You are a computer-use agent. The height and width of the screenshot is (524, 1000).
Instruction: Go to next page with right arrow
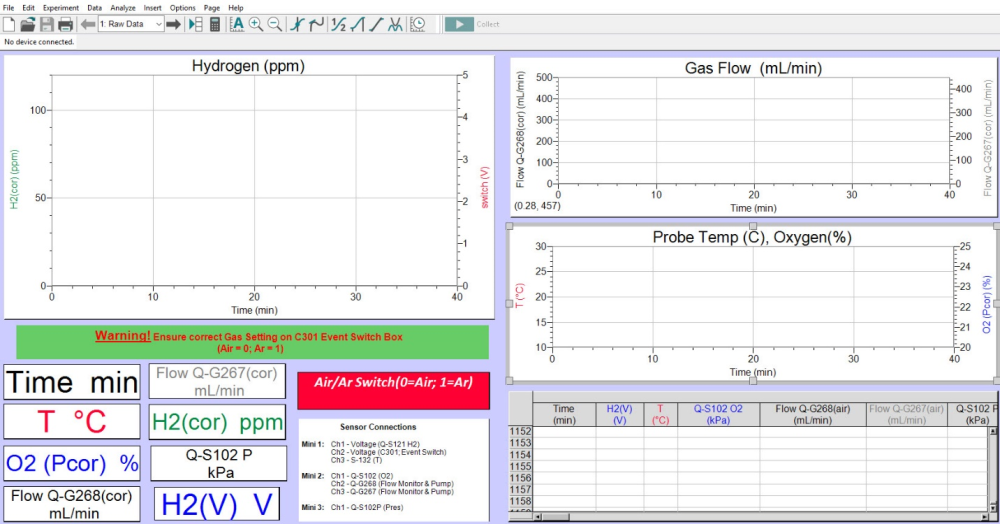173,24
